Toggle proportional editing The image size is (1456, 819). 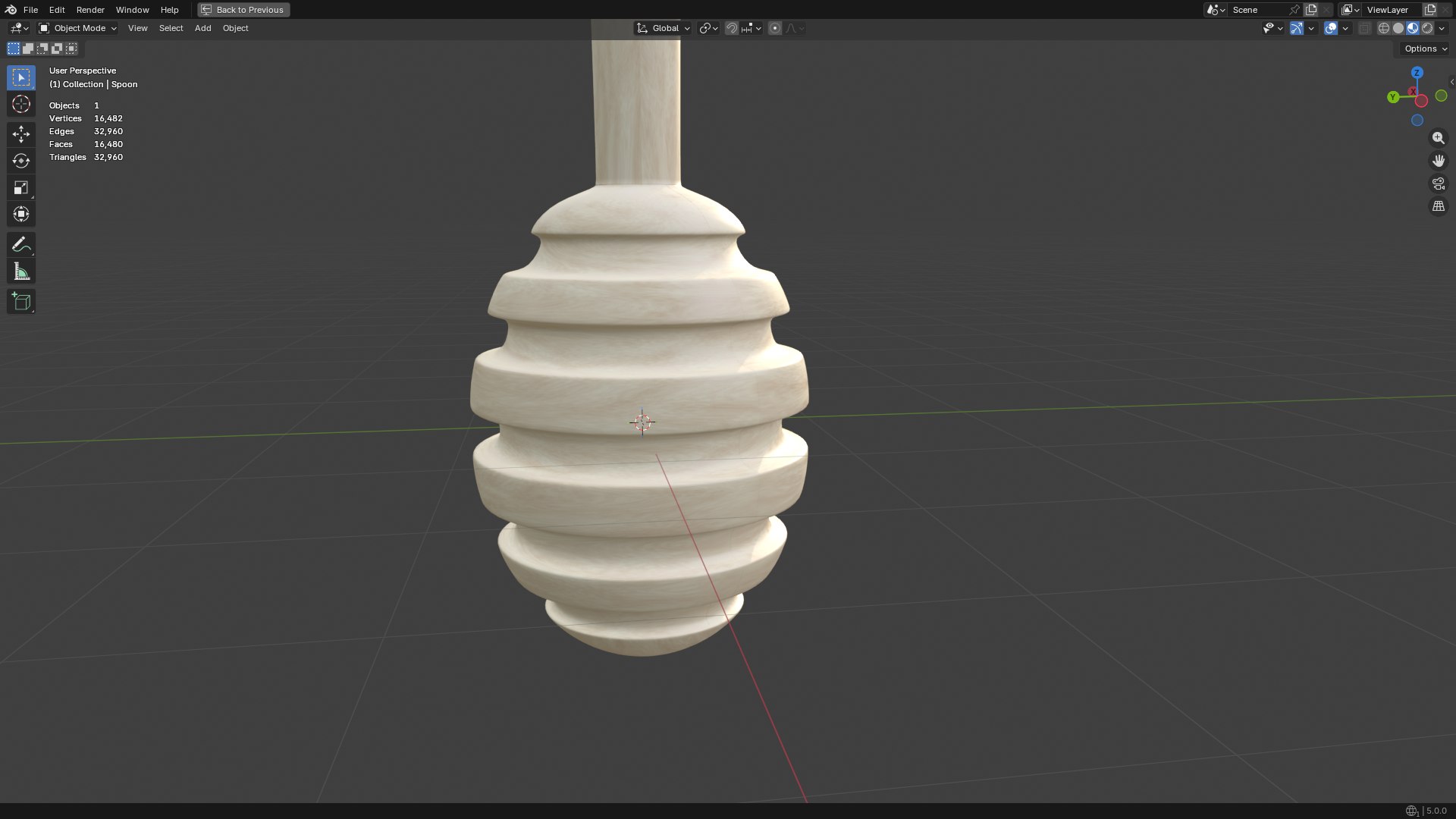775,28
